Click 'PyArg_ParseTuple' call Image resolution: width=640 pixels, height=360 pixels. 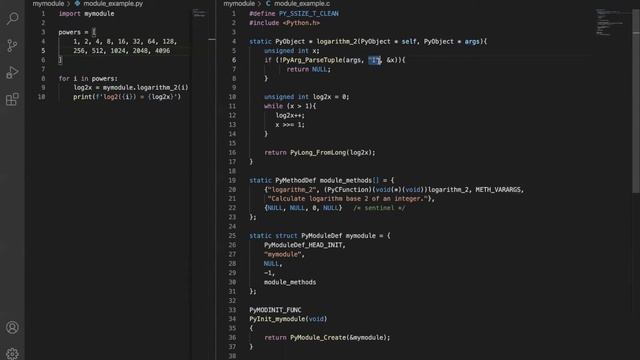[312, 60]
